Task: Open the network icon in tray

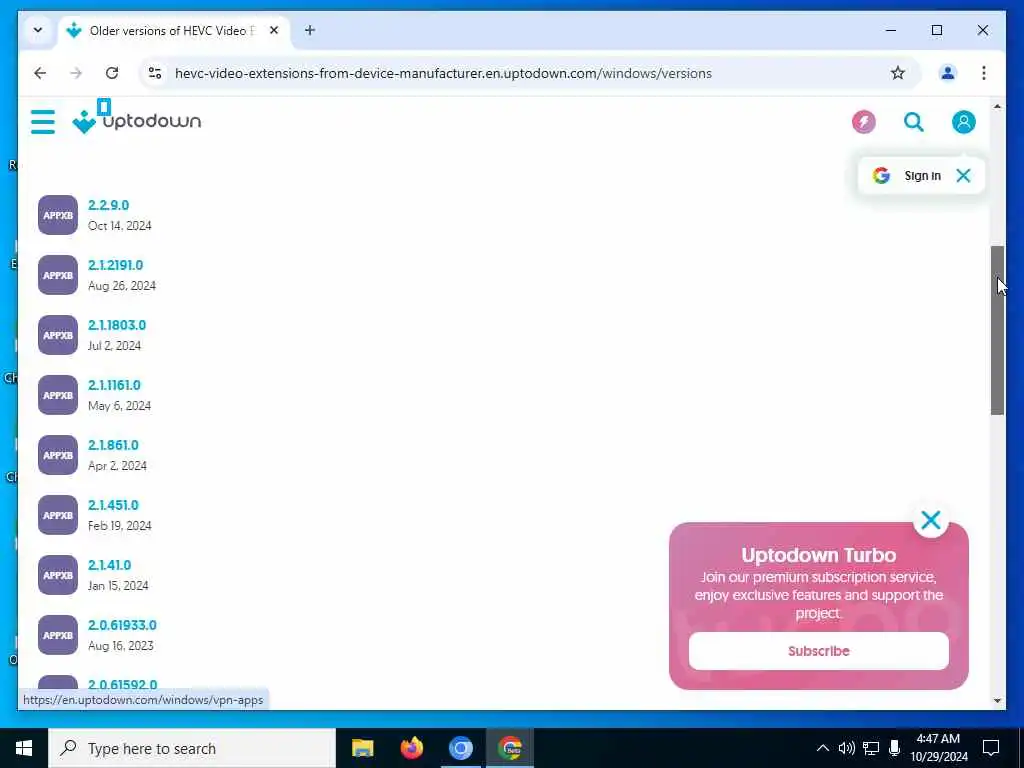Action: click(x=871, y=748)
